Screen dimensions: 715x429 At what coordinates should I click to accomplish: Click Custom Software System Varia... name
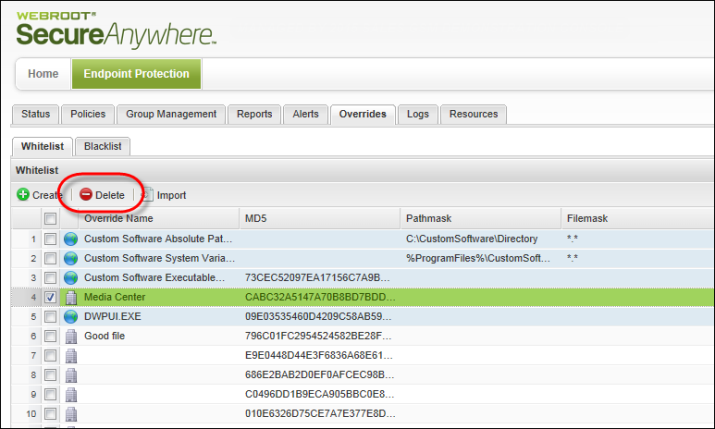point(159,258)
